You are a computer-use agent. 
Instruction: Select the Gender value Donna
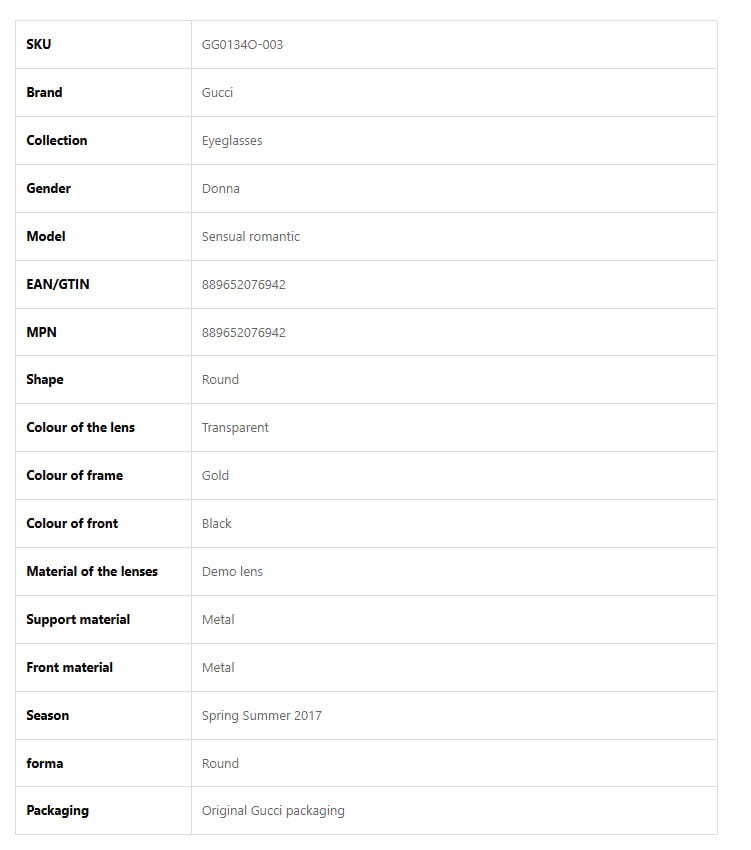[220, 189]
